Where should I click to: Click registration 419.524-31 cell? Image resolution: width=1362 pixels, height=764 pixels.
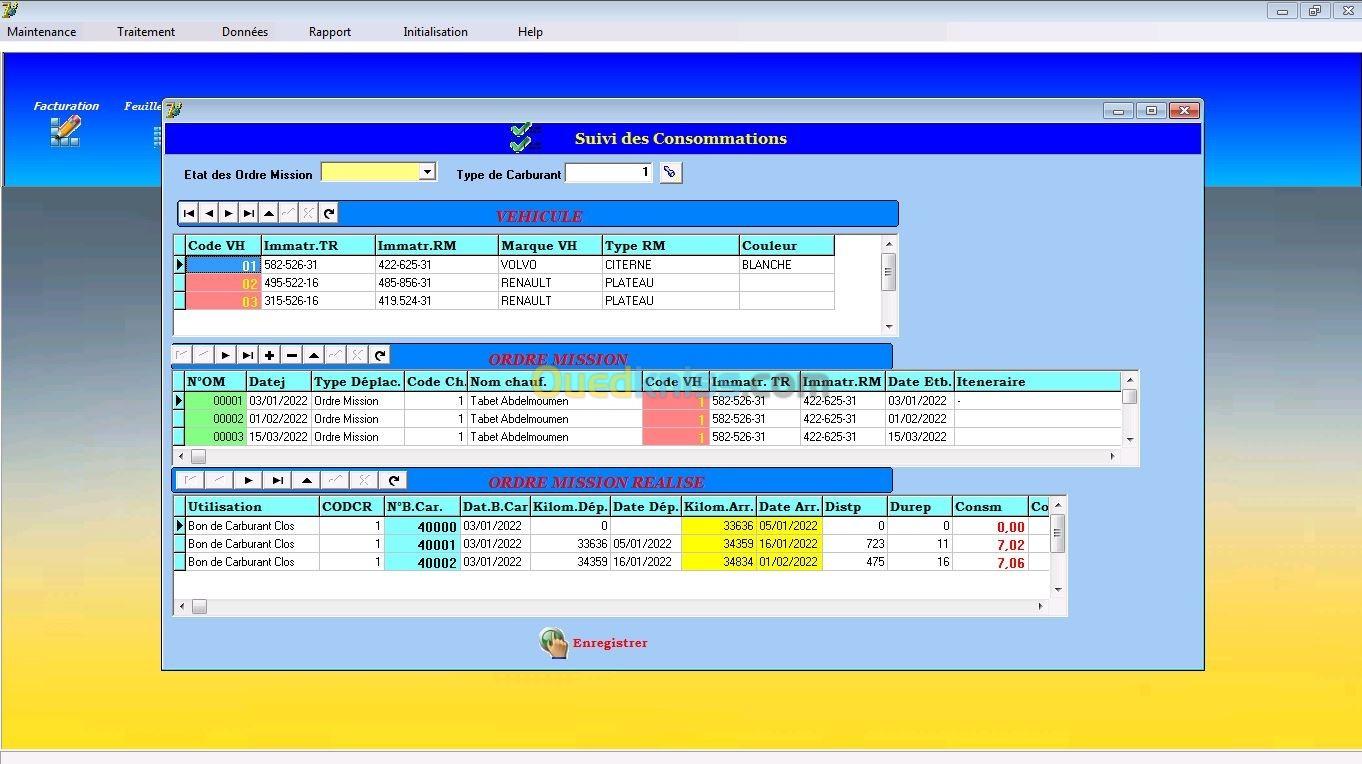pos(437,301)
